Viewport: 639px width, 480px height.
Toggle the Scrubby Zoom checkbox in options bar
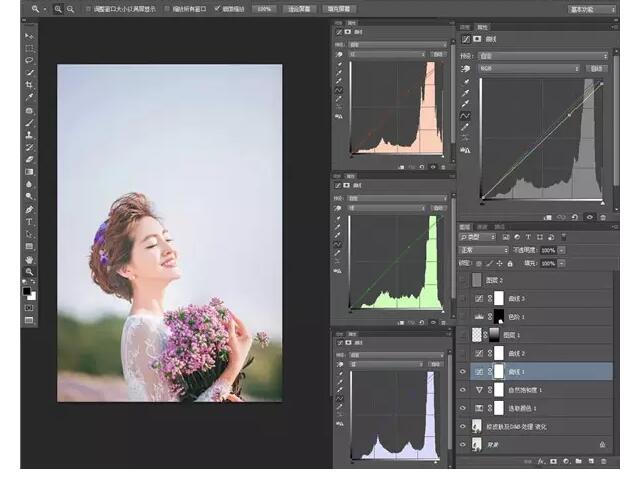coord(218,8)
